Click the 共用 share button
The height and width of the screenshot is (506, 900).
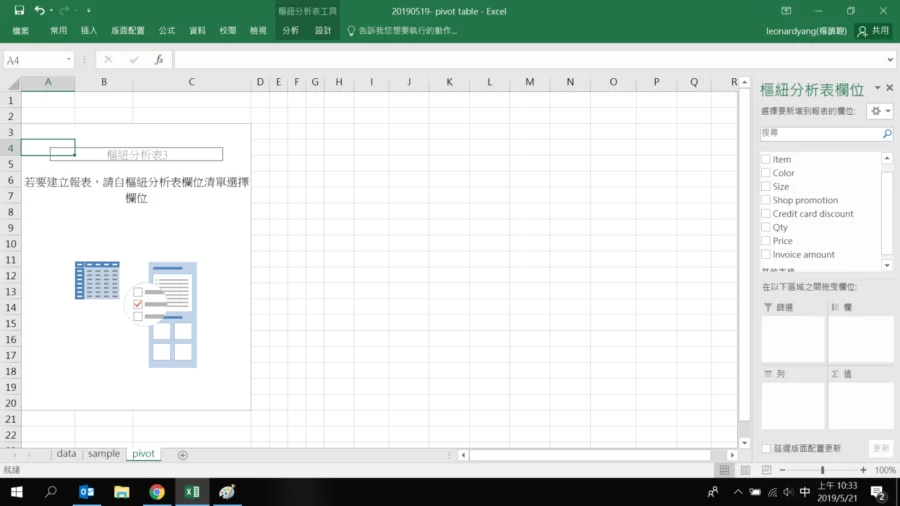coord(873,31)
